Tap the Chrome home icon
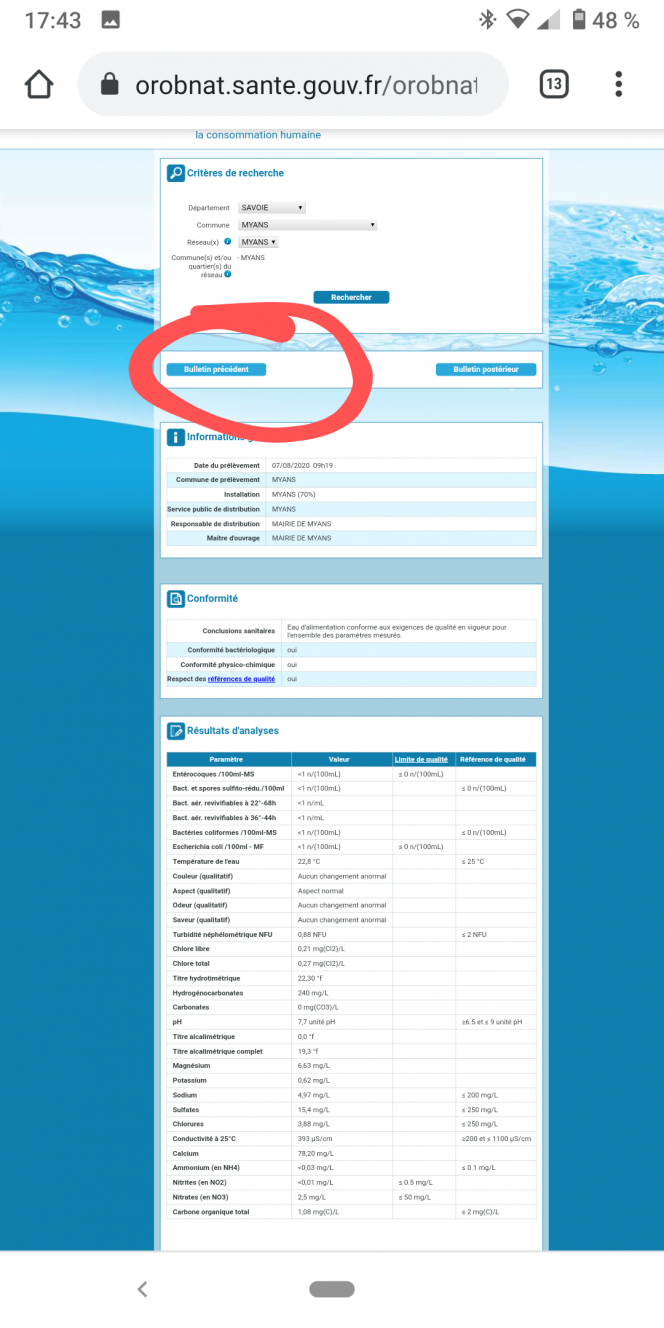The width and height of the screenshot is (664, 1328). click(x=39, y=84)
